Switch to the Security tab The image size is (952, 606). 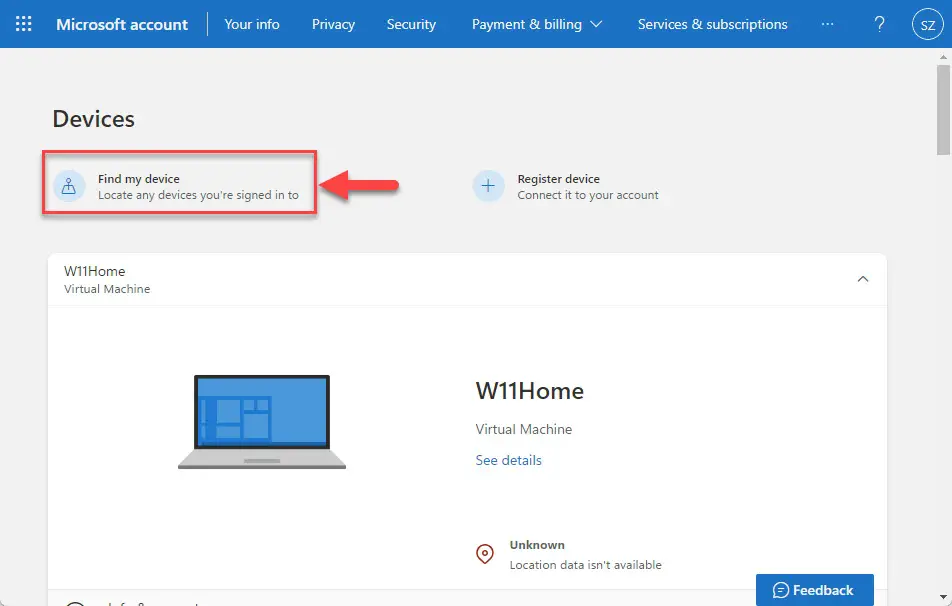pos(411,24)
